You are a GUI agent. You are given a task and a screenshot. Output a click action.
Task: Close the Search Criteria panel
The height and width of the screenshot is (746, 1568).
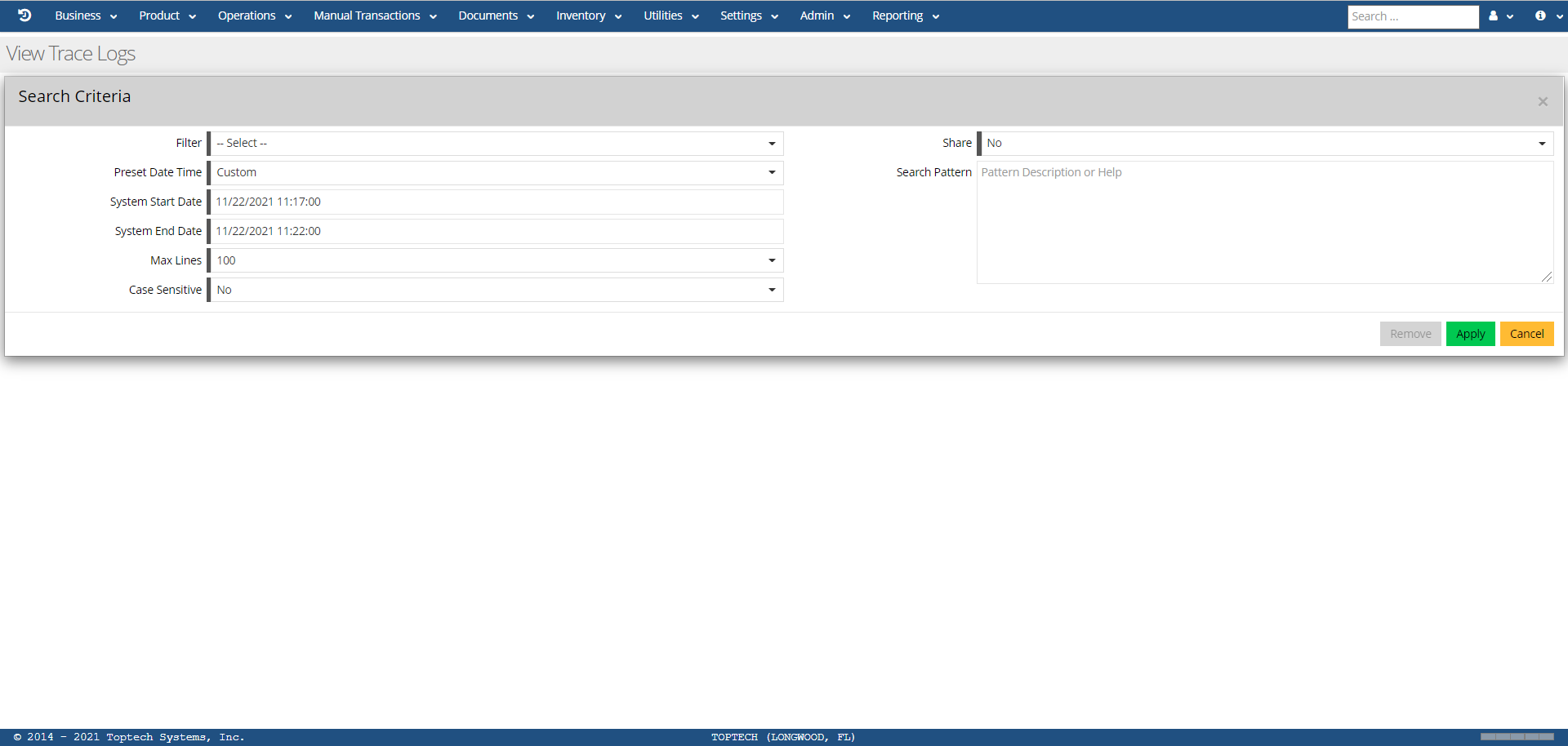coord(1543,101)
